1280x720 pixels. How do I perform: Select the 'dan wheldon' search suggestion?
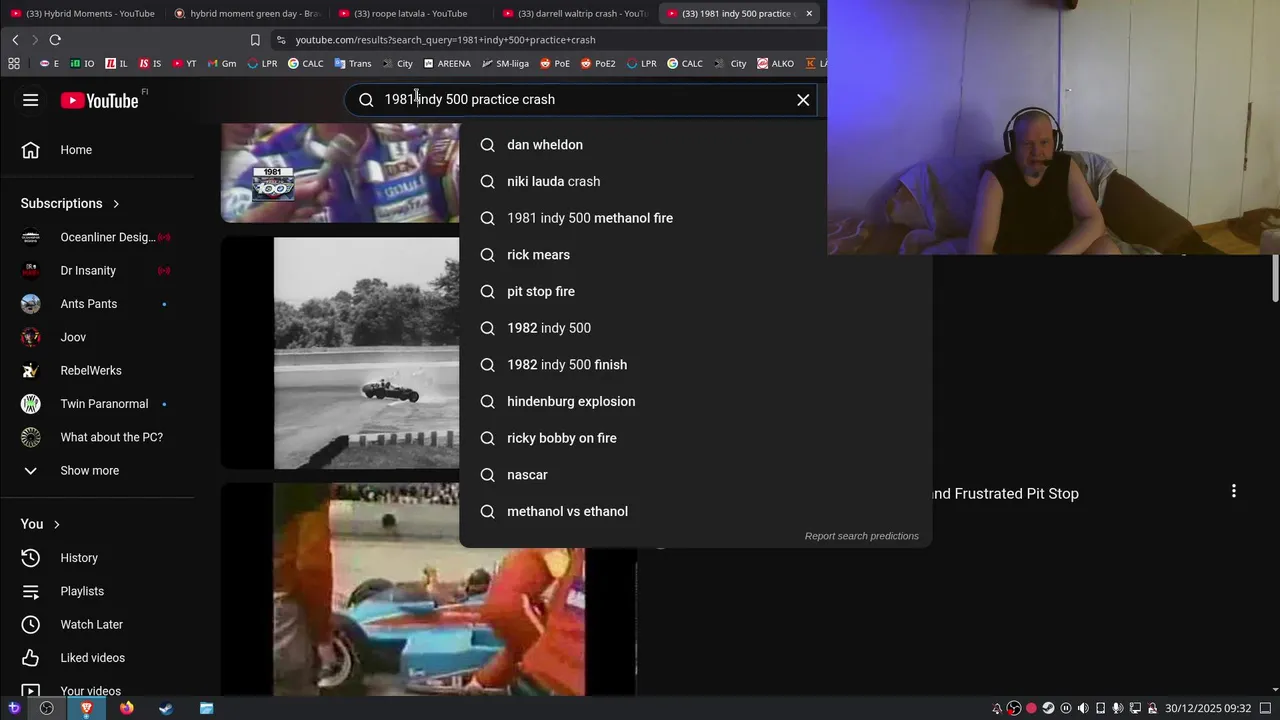[695, 145]
